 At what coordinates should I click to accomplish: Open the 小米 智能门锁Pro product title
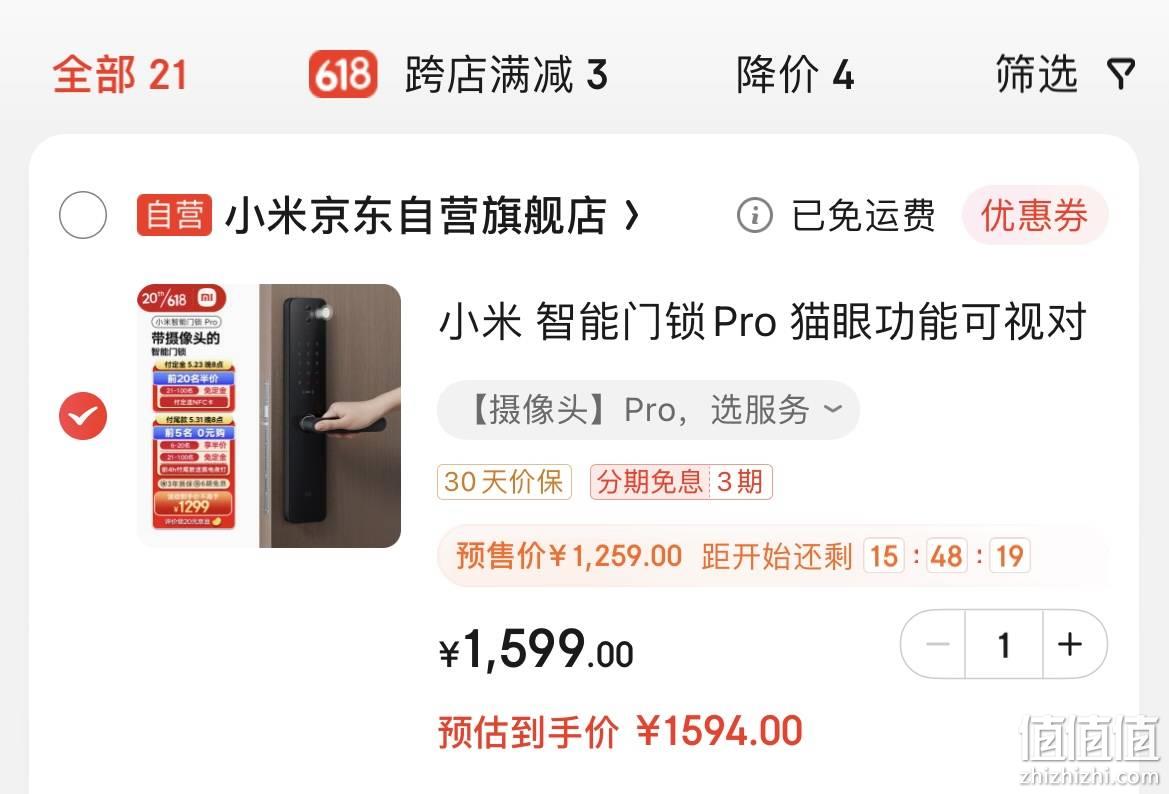tap(763, 321)
